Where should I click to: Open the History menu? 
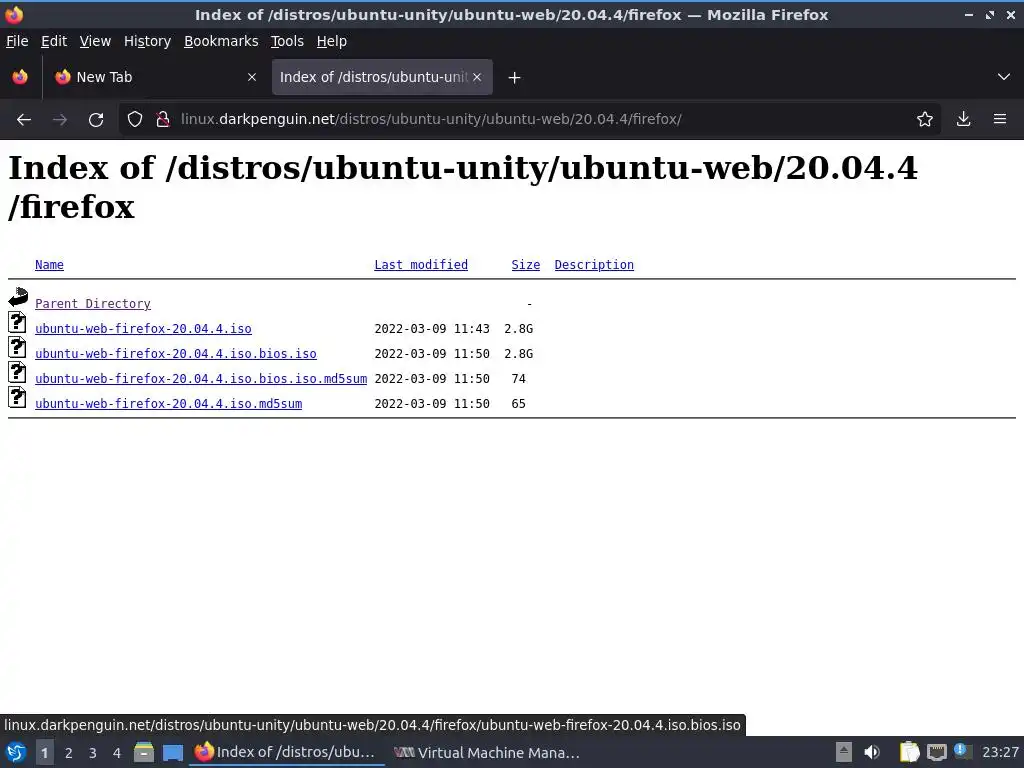point(148,41)
